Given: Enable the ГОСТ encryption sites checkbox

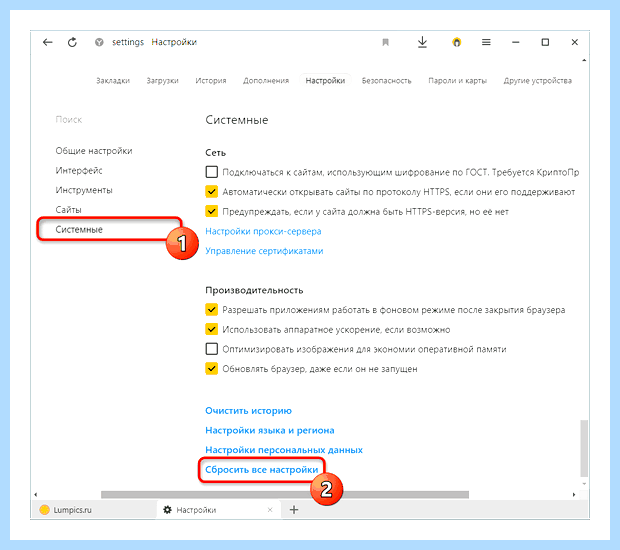Looking at the screenshot, I should [x=212, y=172].
